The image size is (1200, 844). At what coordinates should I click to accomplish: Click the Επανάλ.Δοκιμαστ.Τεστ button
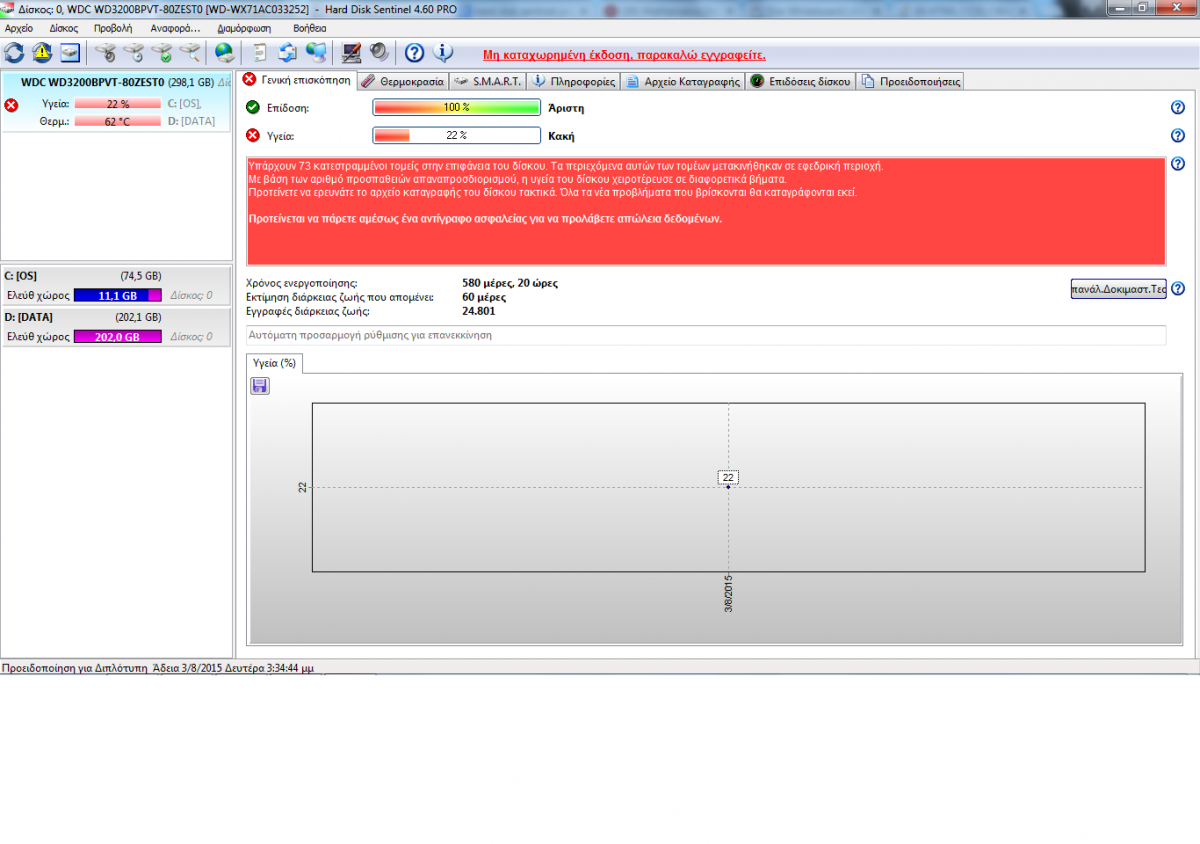1118,289
